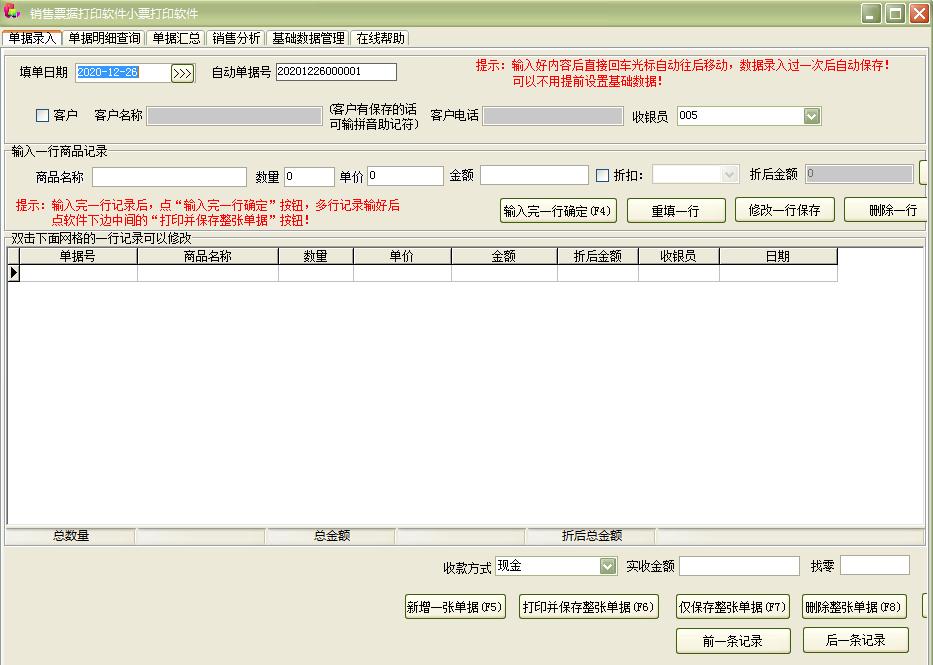The width and height of the screenshot is (933, 665).
Task: Enable the 客户 checkbox
Action: pos(43,116)
